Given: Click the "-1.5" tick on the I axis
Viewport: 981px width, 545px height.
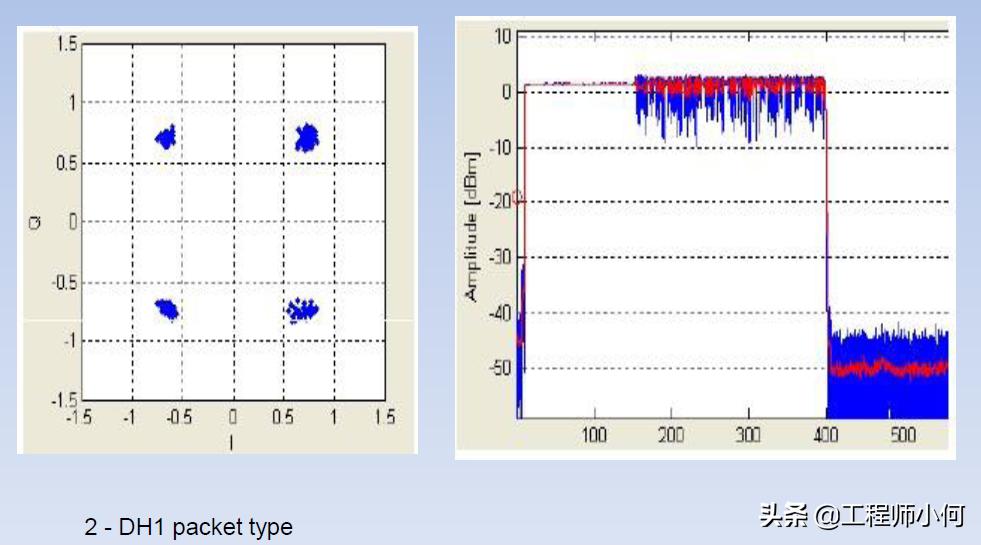Looking at the screenshot, I should click(x=79, y=417).
